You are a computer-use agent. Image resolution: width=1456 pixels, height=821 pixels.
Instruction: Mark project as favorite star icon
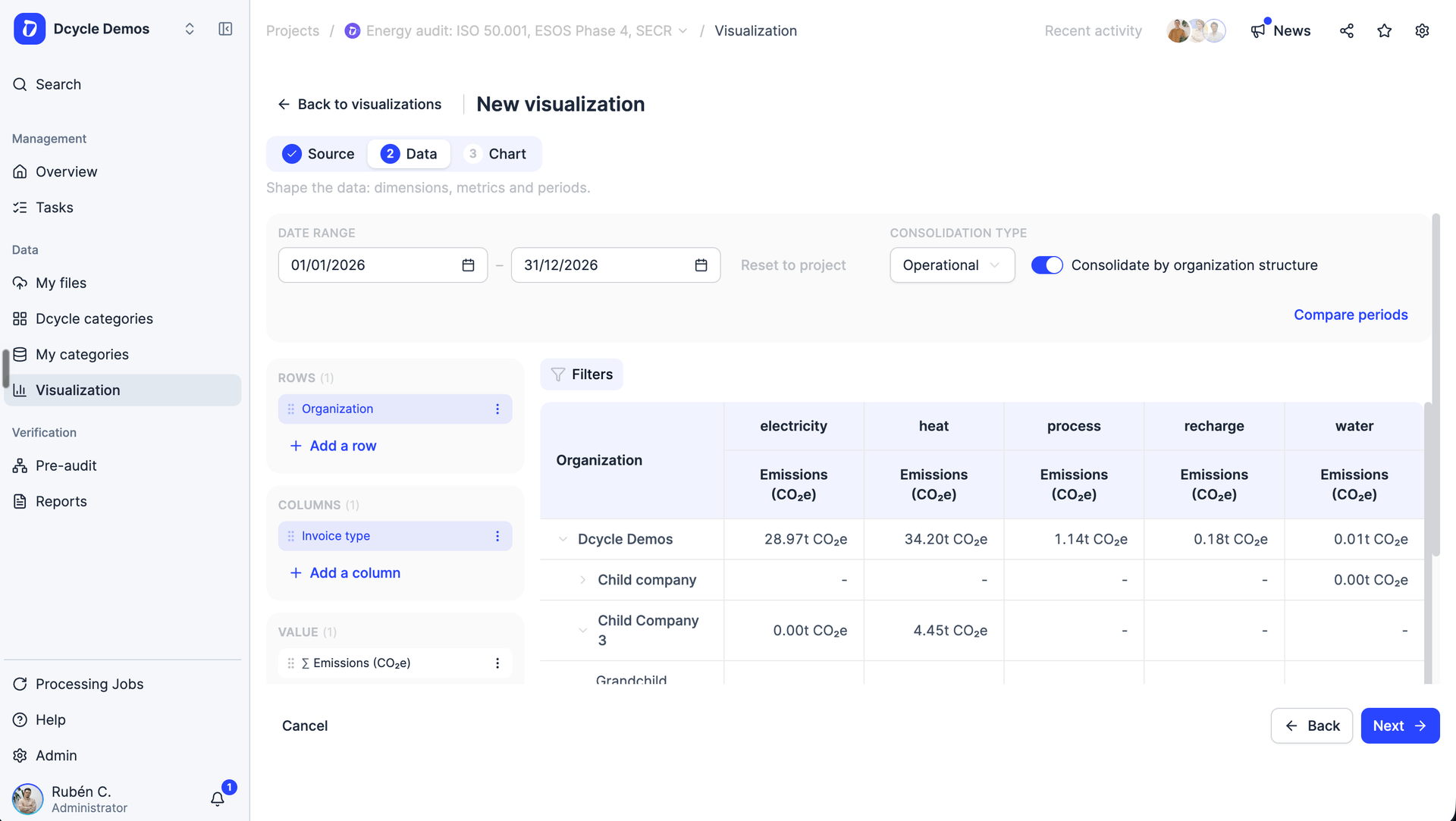click(x=1385, y=30)
